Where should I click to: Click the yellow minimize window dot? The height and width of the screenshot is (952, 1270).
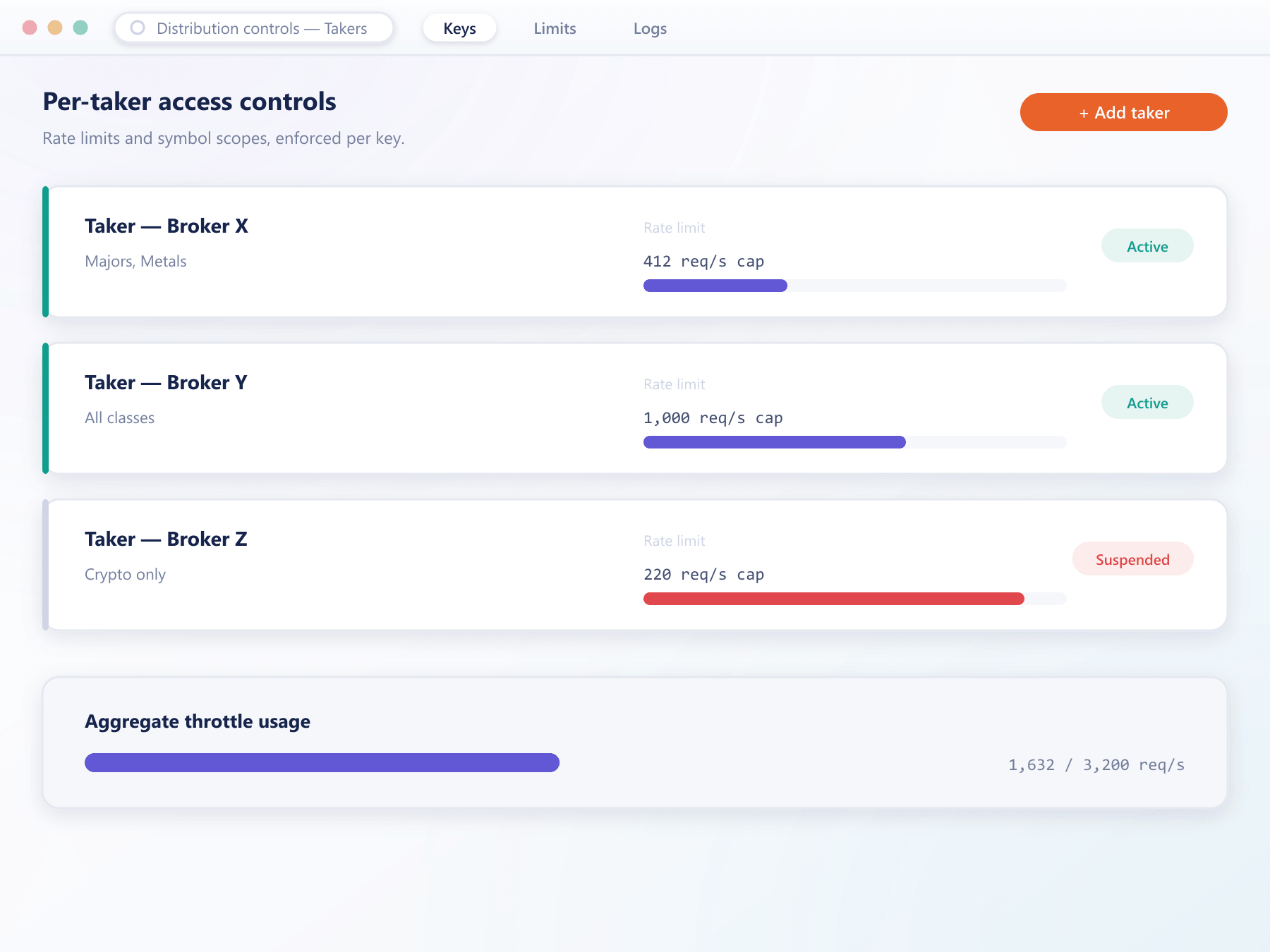[55, 28]
